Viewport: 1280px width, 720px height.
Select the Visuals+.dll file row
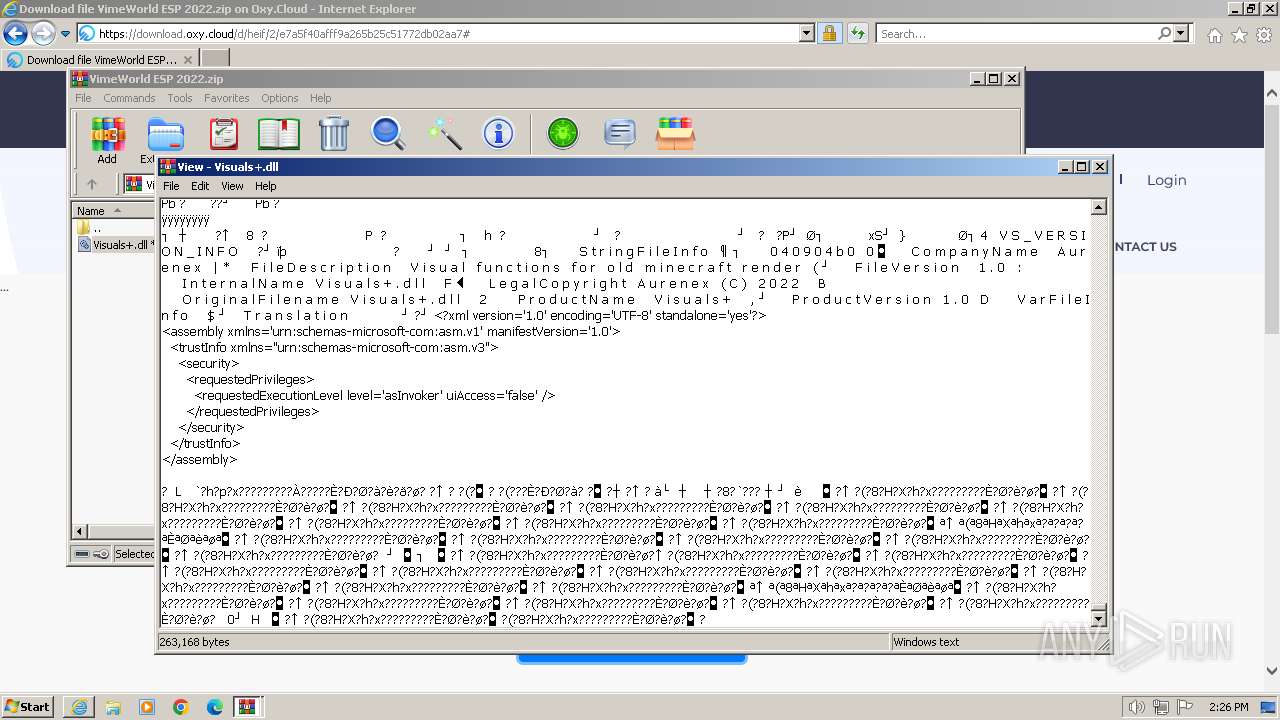[115, 245]
